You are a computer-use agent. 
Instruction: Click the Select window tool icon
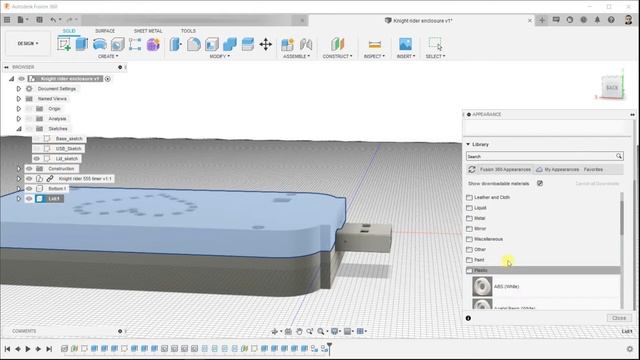pyautogui.click(x=436, y=44)
